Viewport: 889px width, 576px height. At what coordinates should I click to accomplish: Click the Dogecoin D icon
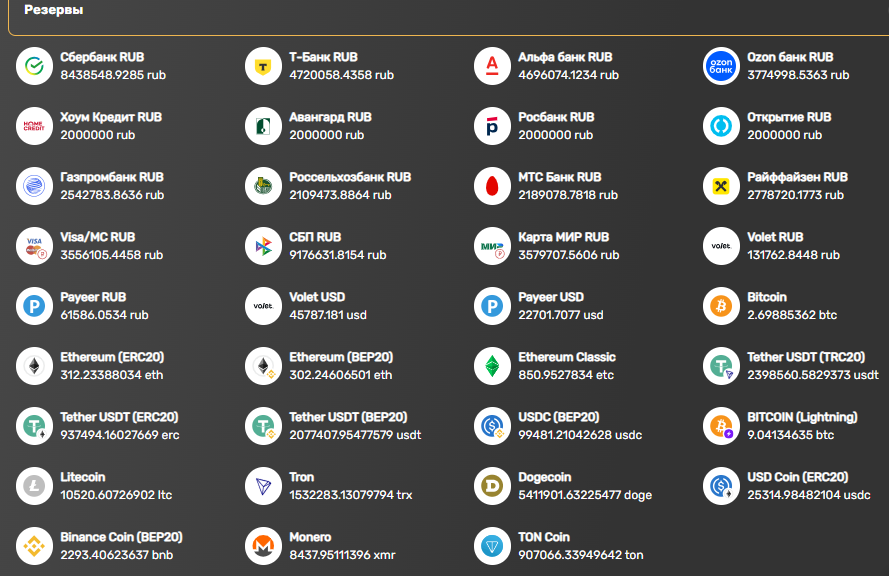pos(493,487)
